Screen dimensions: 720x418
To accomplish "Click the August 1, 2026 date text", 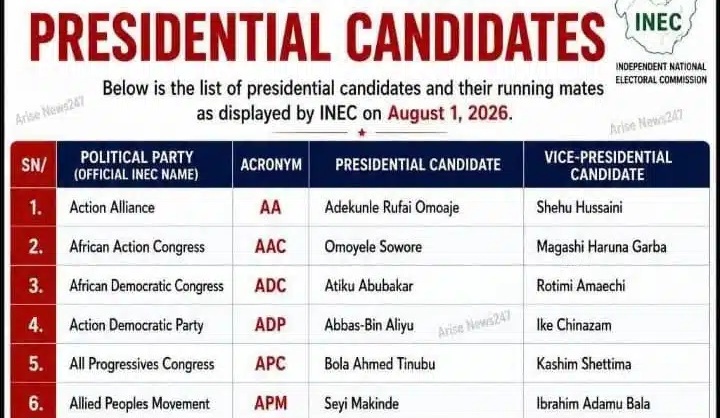I will 448,113.
